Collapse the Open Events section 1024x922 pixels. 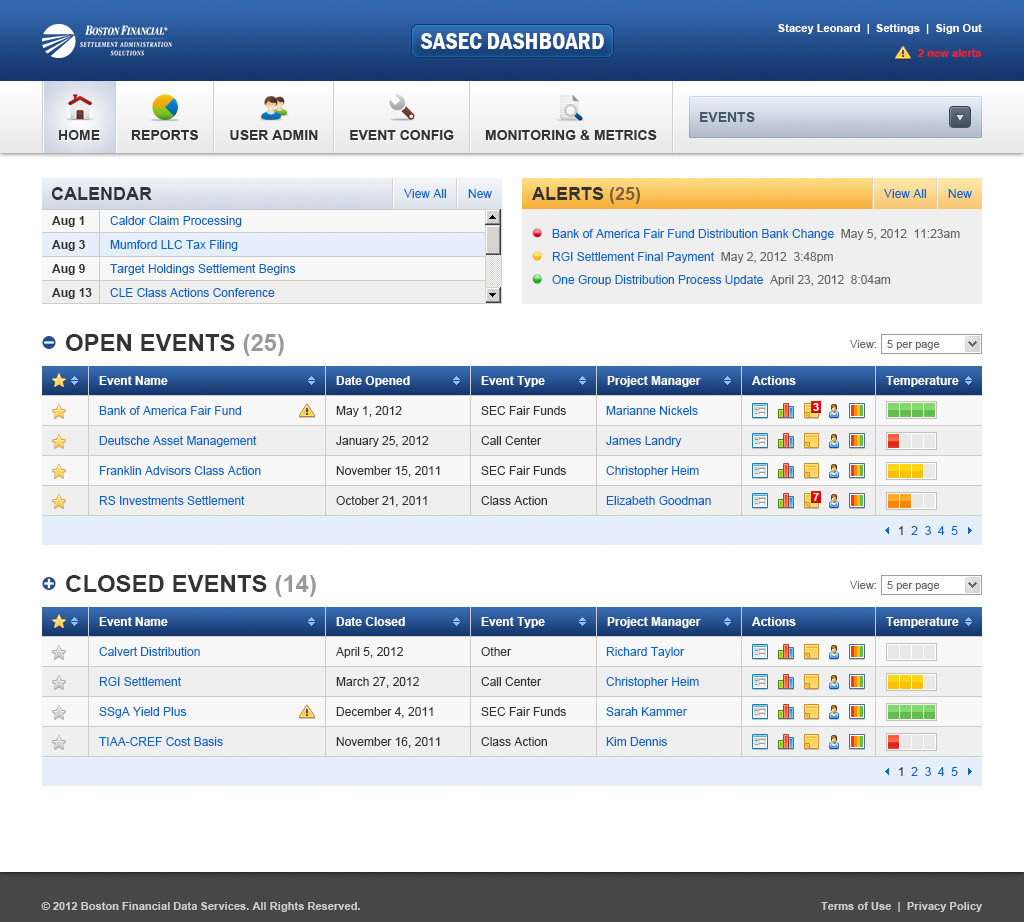[x=49, y=343]
